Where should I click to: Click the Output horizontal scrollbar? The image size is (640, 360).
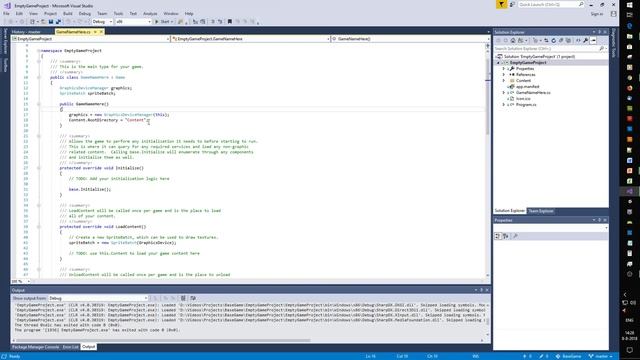163,340
